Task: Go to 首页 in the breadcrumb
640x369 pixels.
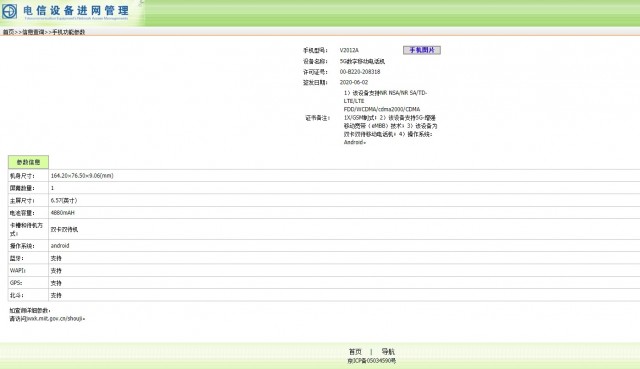Action: pyautogui.click(x=8, y=32)
